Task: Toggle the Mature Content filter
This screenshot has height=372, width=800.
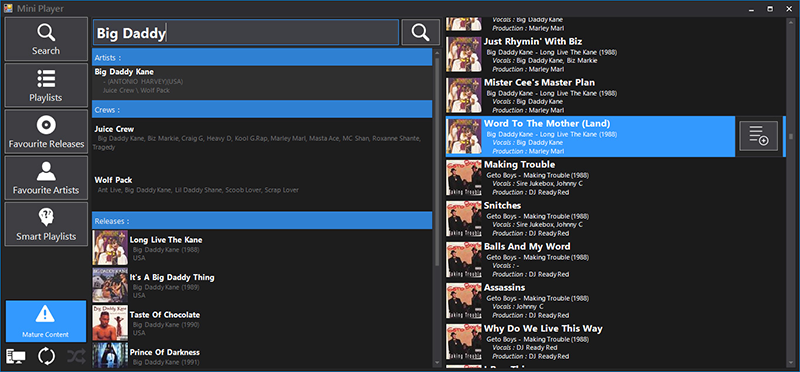Action: click(x=46, y=321)
